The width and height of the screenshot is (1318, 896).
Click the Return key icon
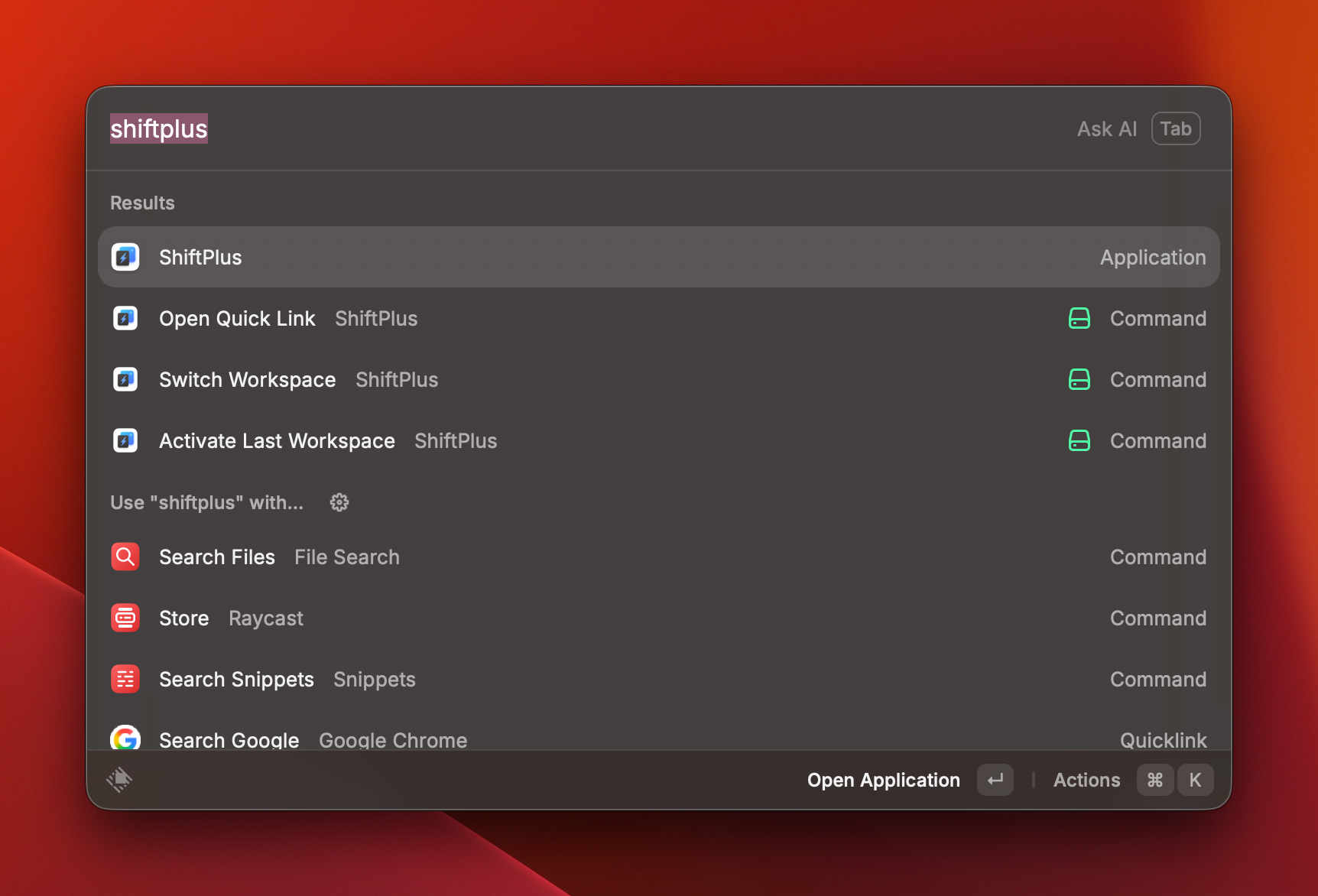[x=995, y=780]
